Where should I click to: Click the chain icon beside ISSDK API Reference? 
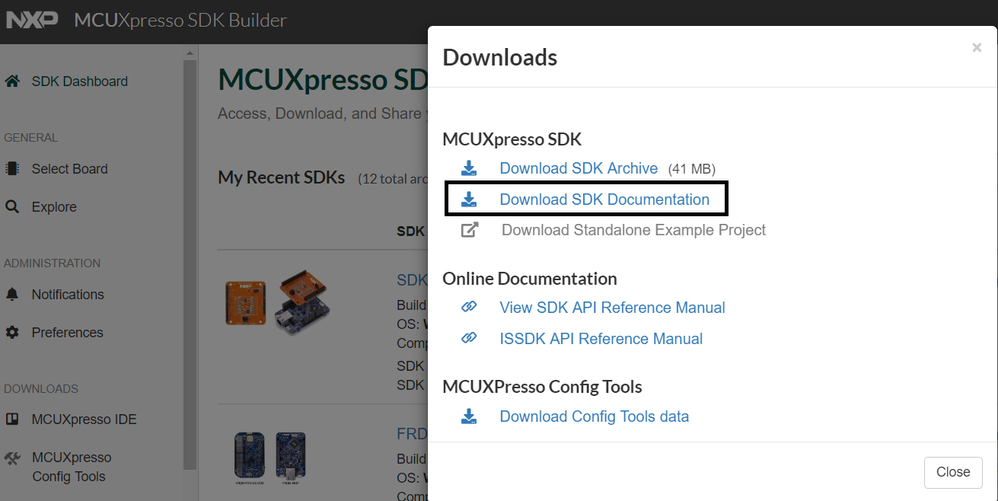click(469, 338)
